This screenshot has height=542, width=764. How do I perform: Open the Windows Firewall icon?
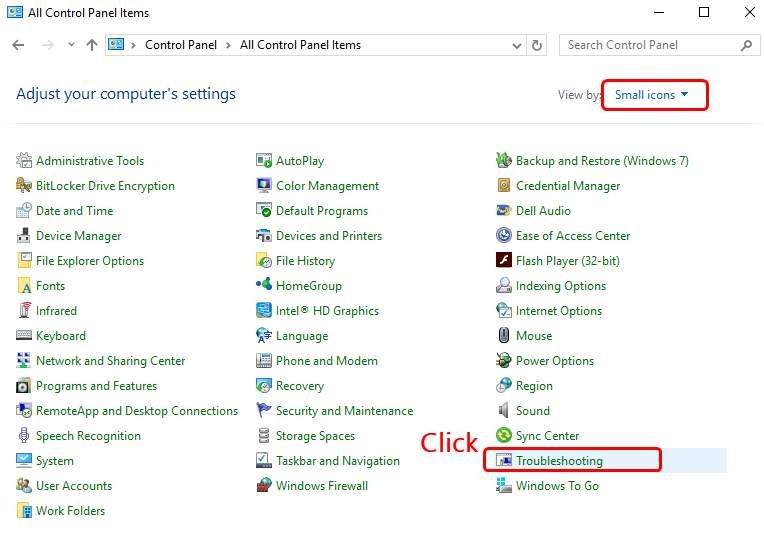point(264,486)
